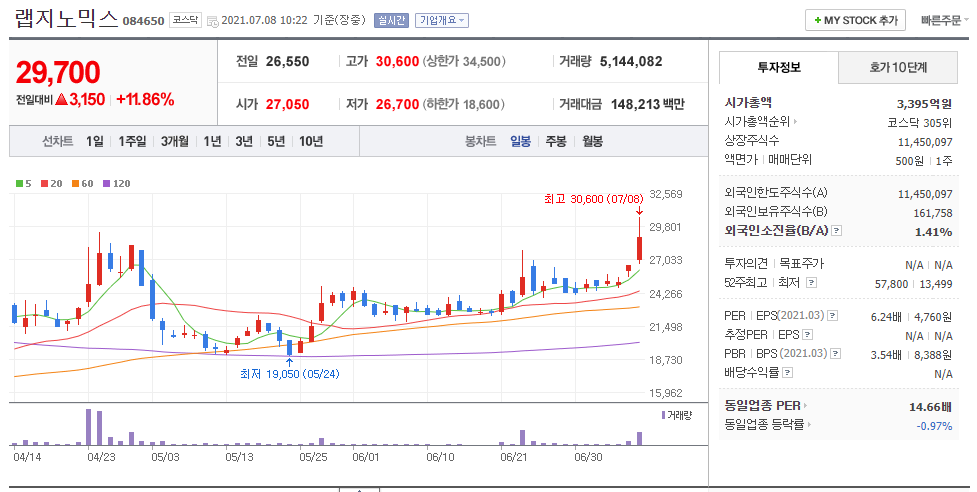Select the 10년 line chart period
Image resolution: width=977 pixels, height=492 pixels.
point(311,141)
